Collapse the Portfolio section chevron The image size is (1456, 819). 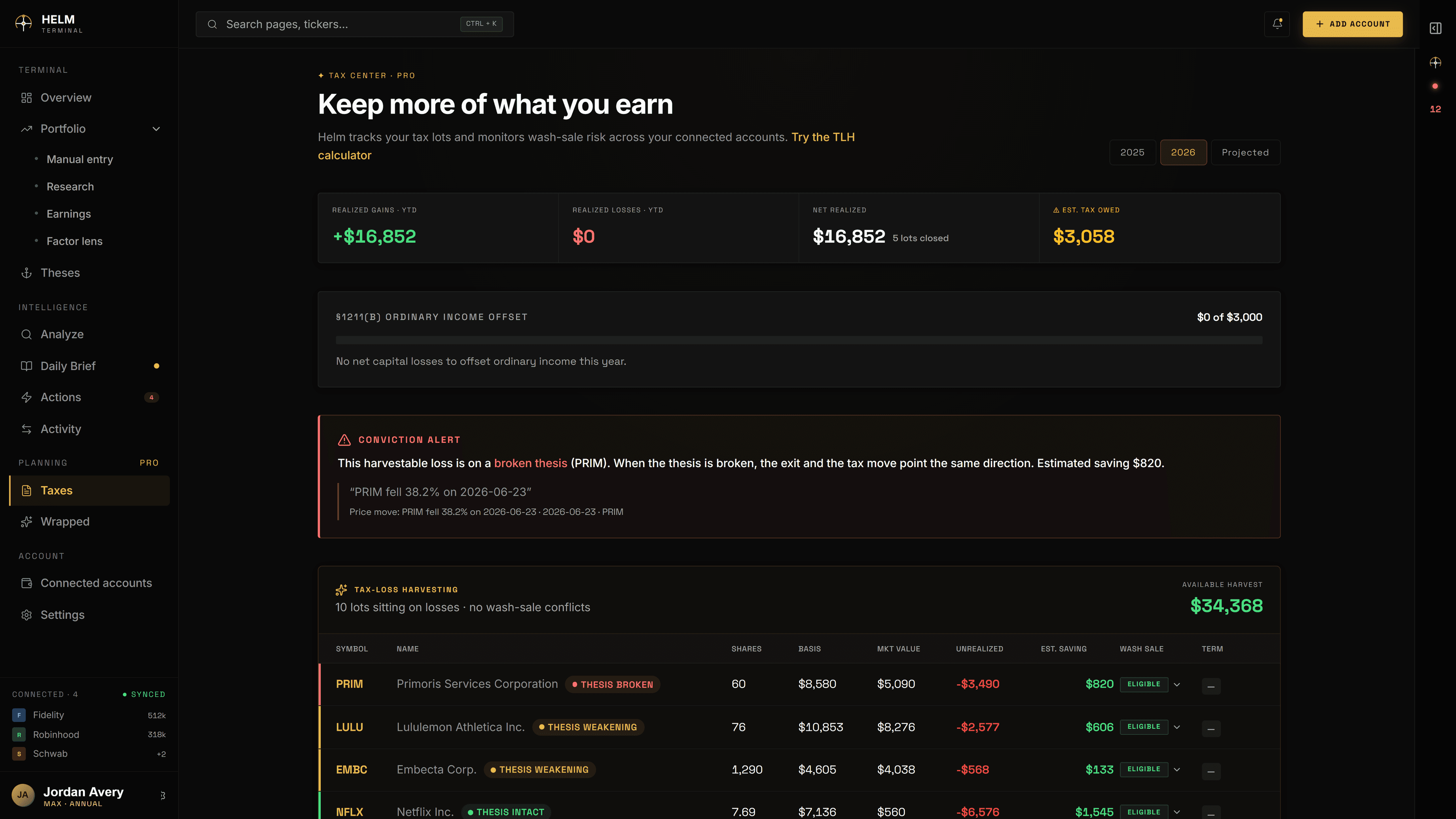(x=157, y=129)
